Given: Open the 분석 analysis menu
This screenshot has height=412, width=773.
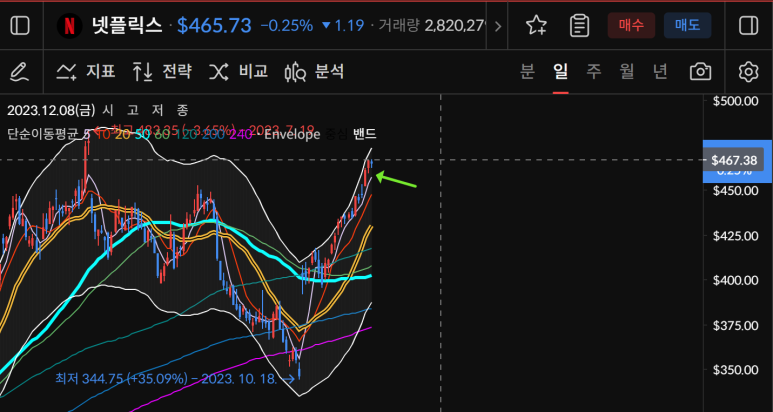Looking at the screenshot, I should click(x=315, y=72).
